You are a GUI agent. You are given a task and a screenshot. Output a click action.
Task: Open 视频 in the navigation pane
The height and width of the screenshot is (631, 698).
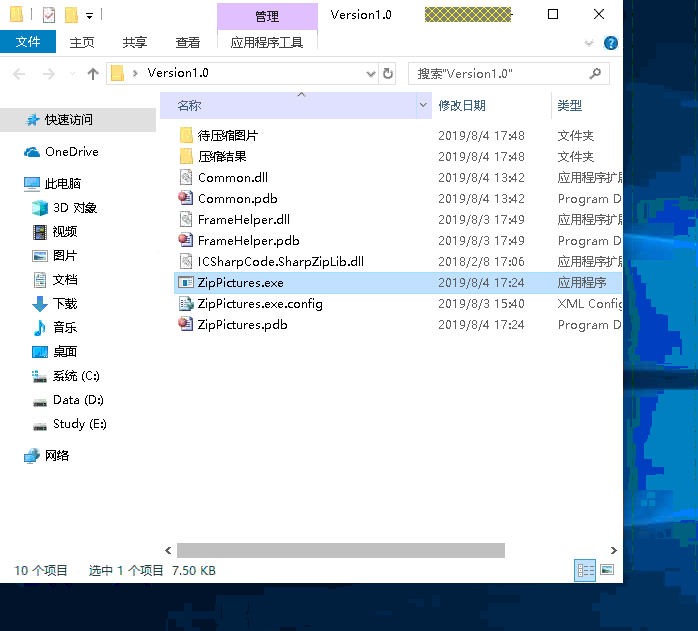tap(65, 232)
